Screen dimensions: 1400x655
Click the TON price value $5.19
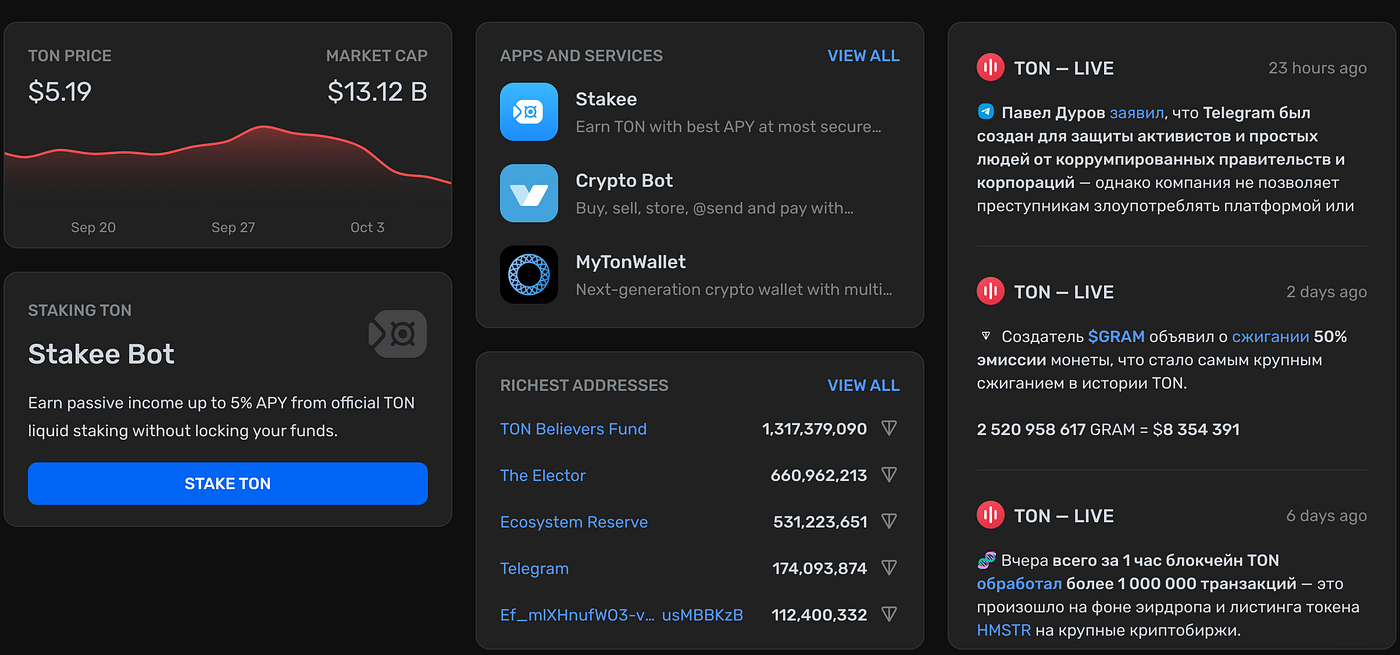click(x=60, y=92)
